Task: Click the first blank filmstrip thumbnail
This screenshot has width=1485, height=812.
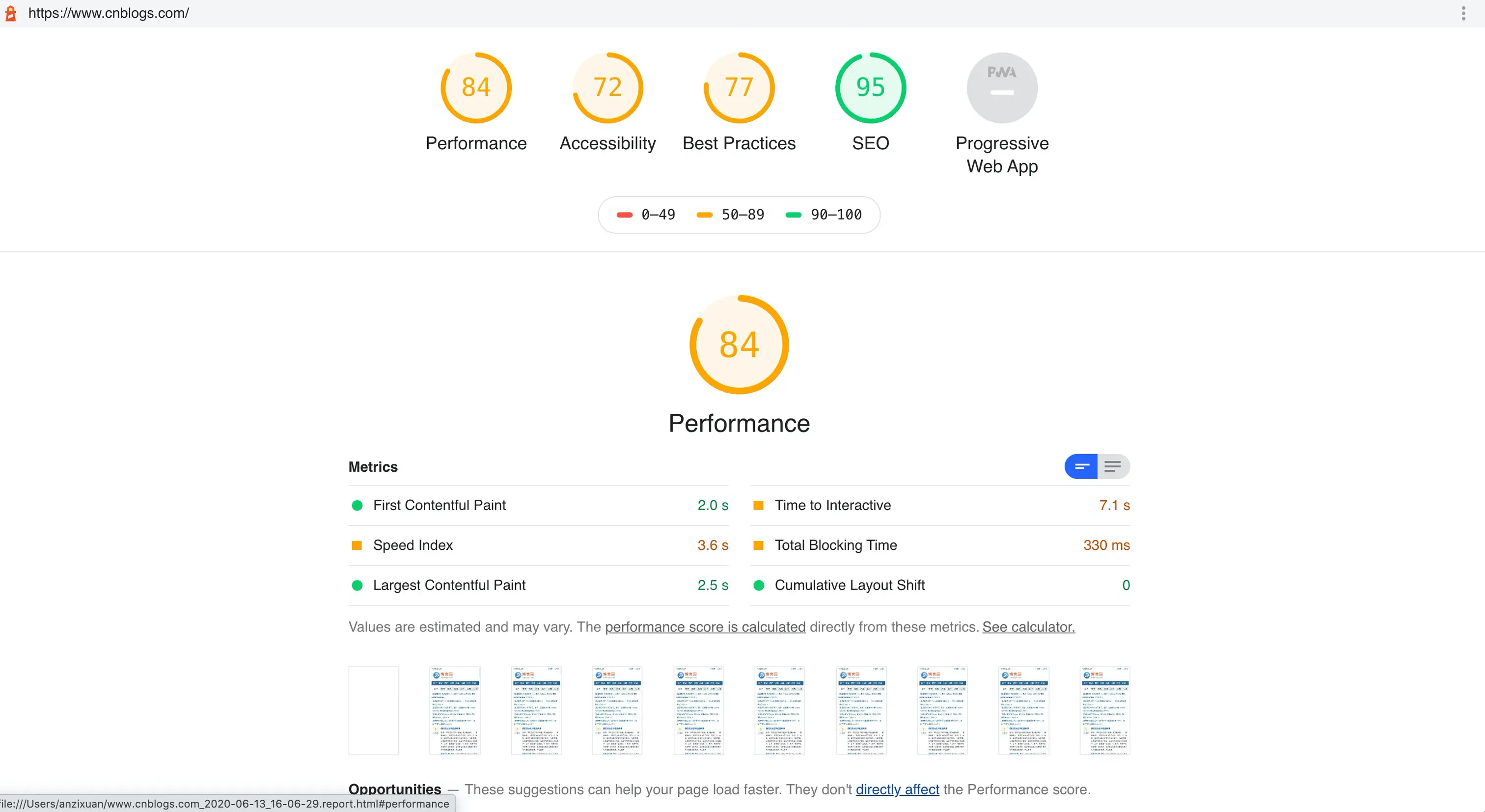Action: click(373, 710)
